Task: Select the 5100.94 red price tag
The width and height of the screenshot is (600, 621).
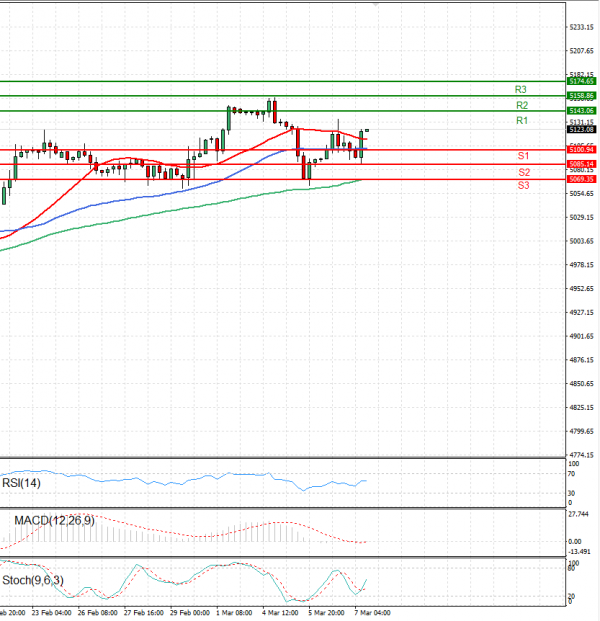Action: [581, 150]
